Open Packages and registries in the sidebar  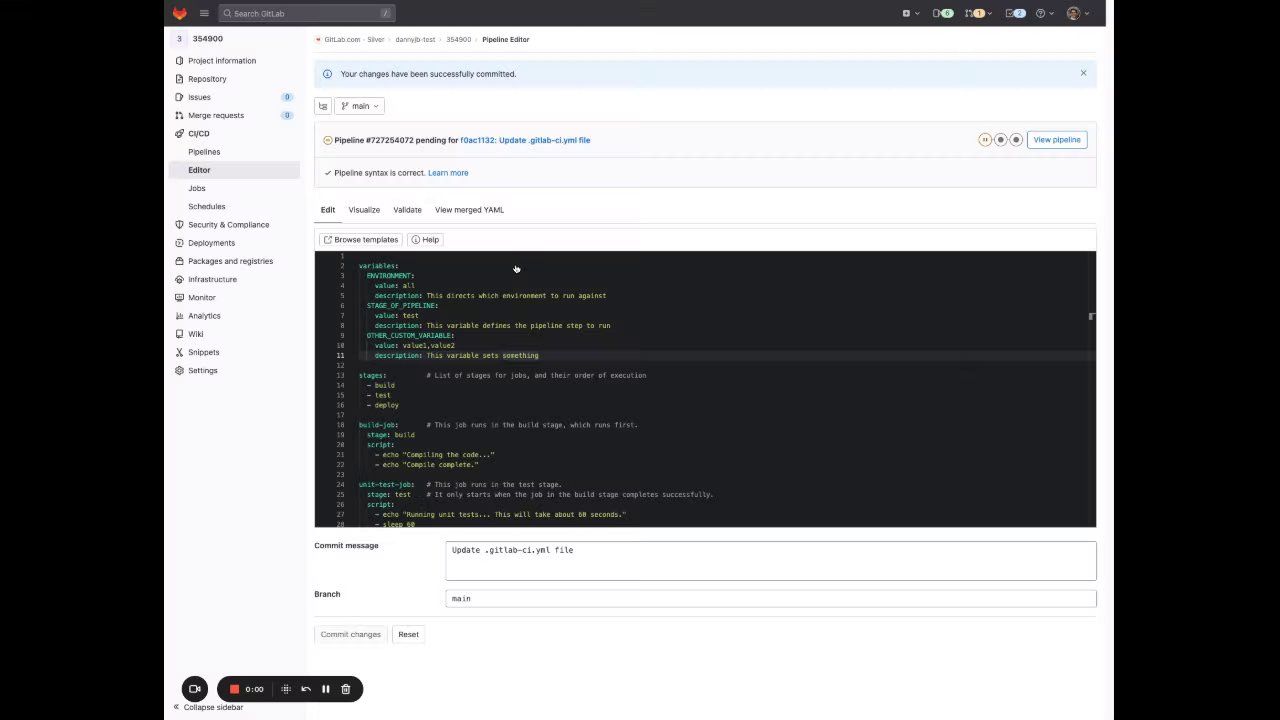pos(230,261)
